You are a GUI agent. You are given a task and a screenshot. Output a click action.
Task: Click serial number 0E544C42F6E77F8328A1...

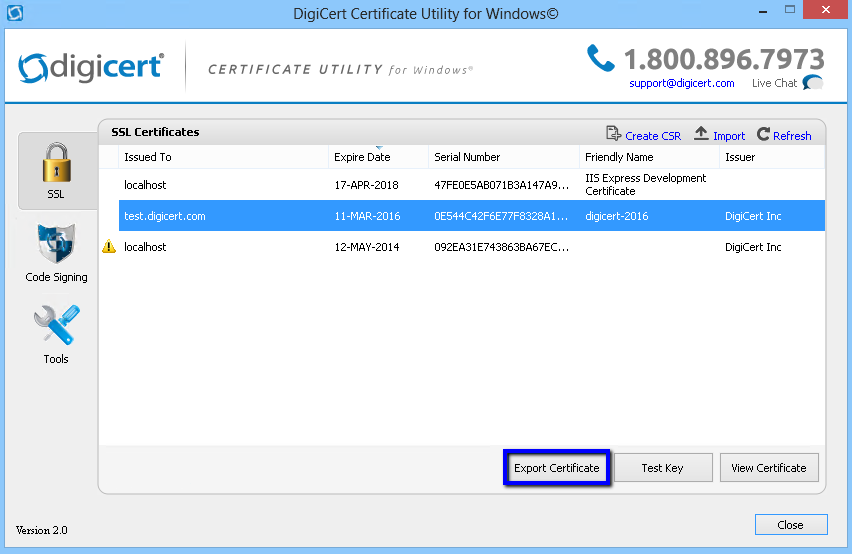click(501, 216)
